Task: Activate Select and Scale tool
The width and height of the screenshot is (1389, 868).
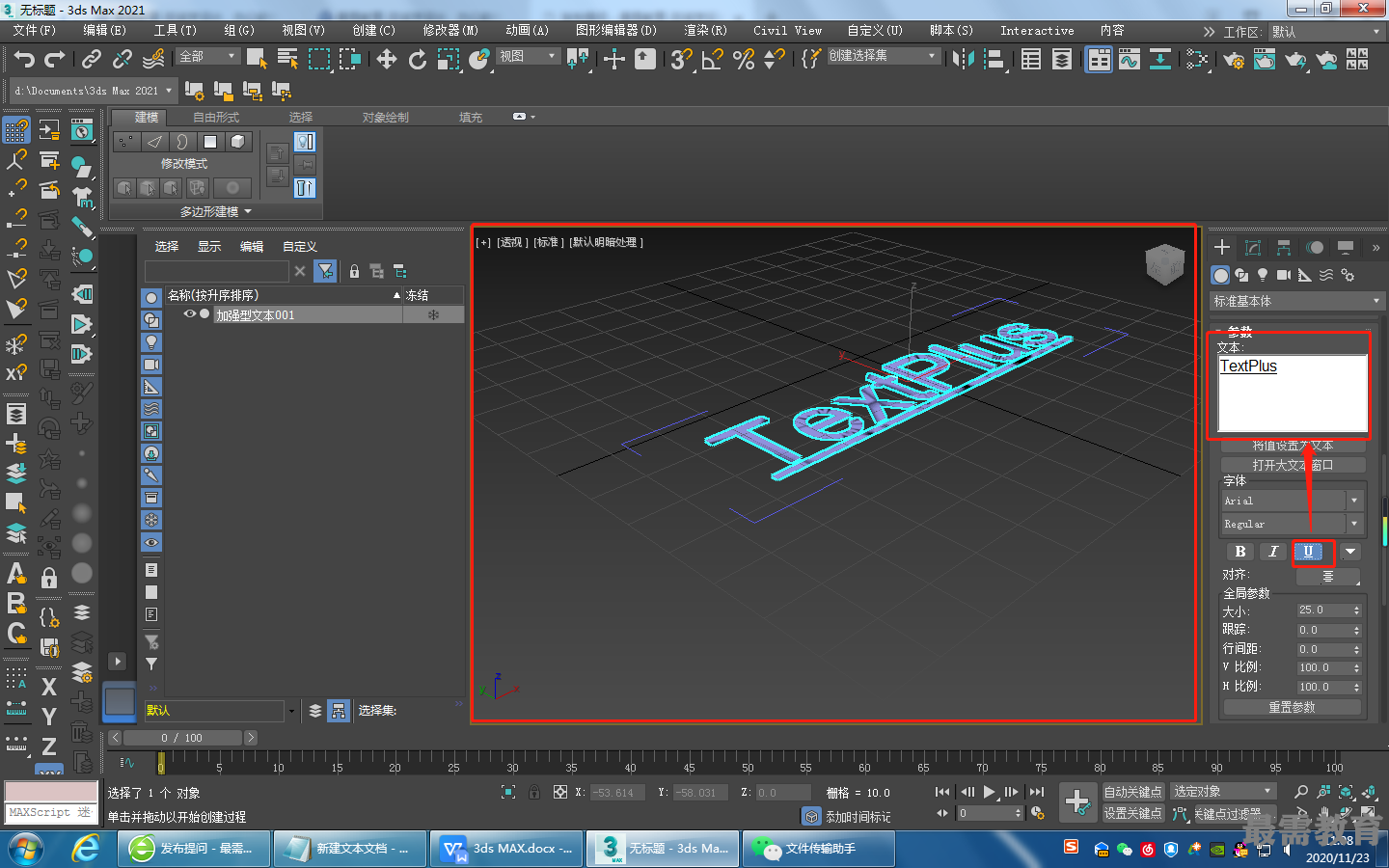Action: 449,60
